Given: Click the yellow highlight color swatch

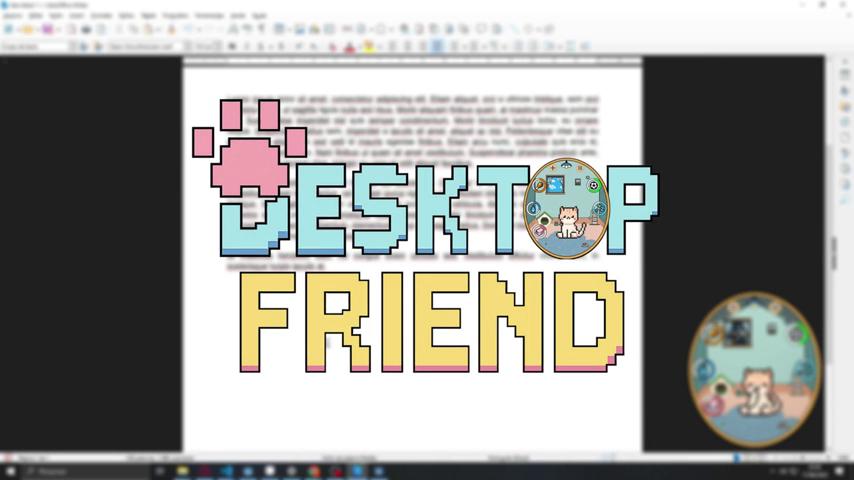Looking at the screenshot, I should click(x=368, y=46).
